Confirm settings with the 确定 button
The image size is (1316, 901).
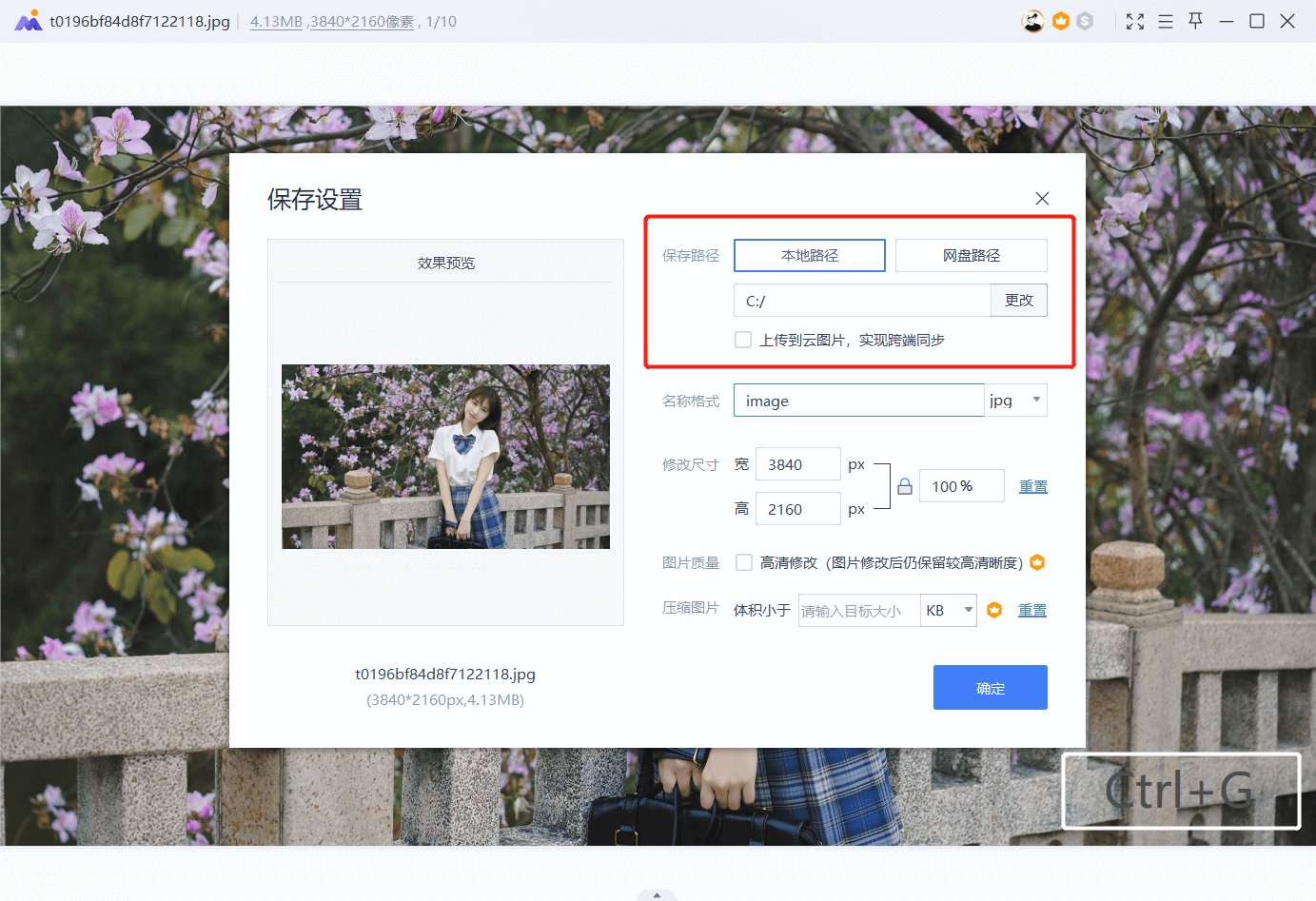coord(990,687)
